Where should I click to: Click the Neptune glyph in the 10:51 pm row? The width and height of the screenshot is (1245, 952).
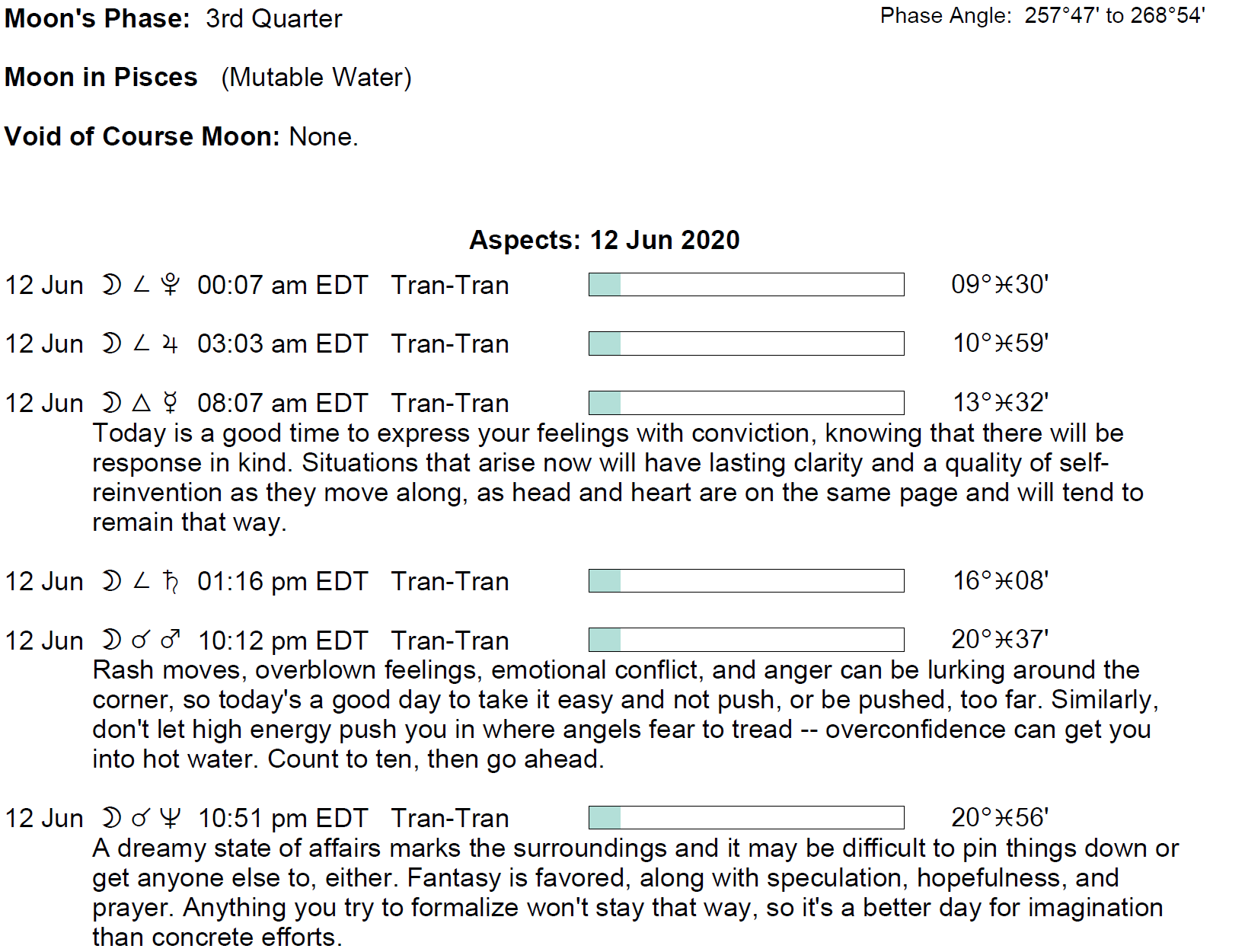click(171, 818)
